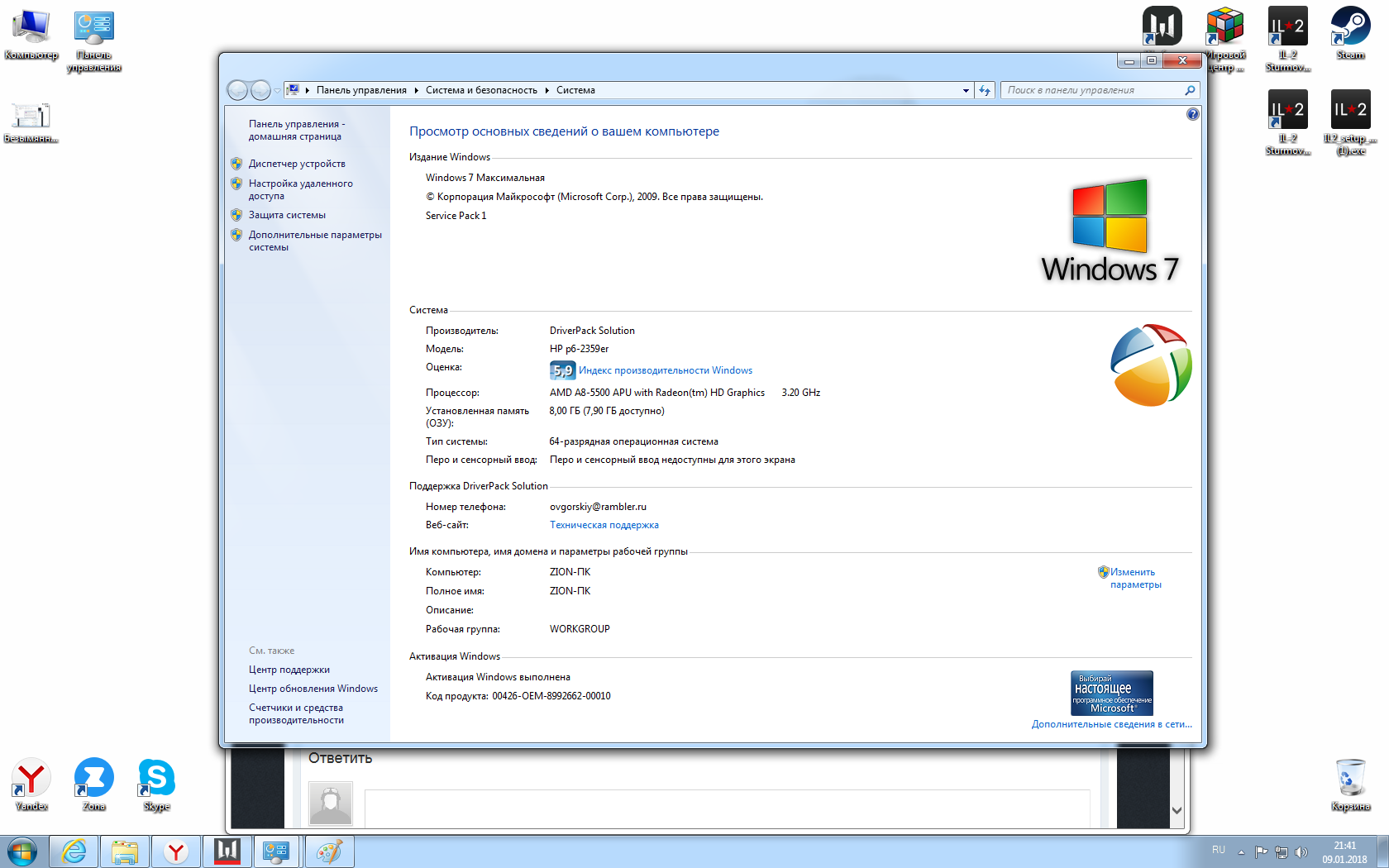Open Панель управления desktop shortcut
The height and width of the screenshot is (868, 1389).
coord(94,41)
